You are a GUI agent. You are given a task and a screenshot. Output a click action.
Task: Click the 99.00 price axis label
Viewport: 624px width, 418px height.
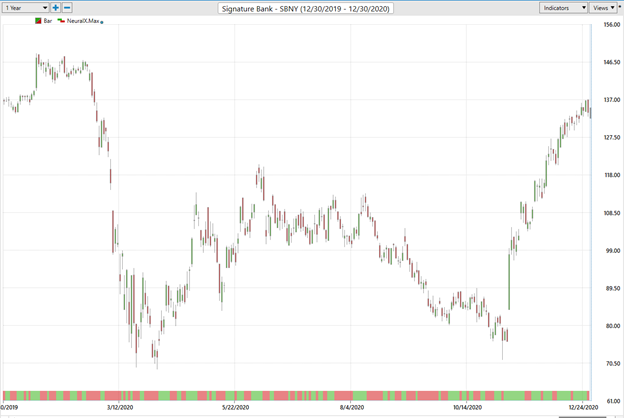click(612, 251)
